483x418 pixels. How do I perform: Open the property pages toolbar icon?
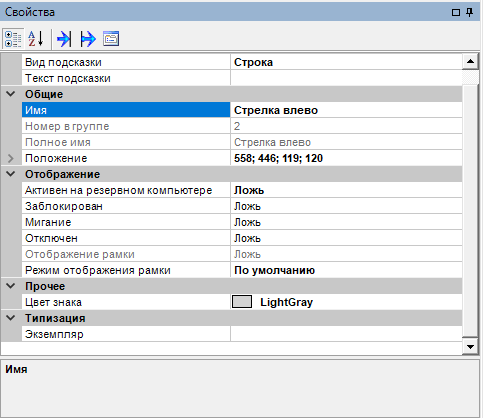click(111, 39)
